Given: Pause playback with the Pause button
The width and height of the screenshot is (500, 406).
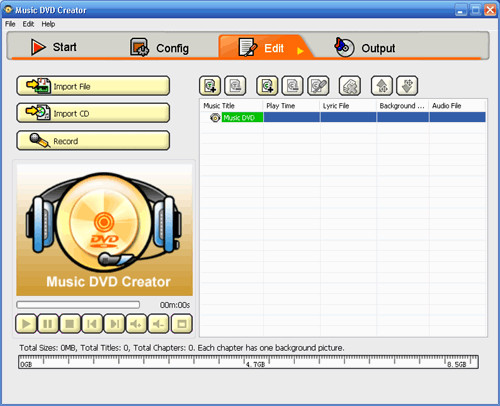Looking at the screenshot, I should coord(48,324).
